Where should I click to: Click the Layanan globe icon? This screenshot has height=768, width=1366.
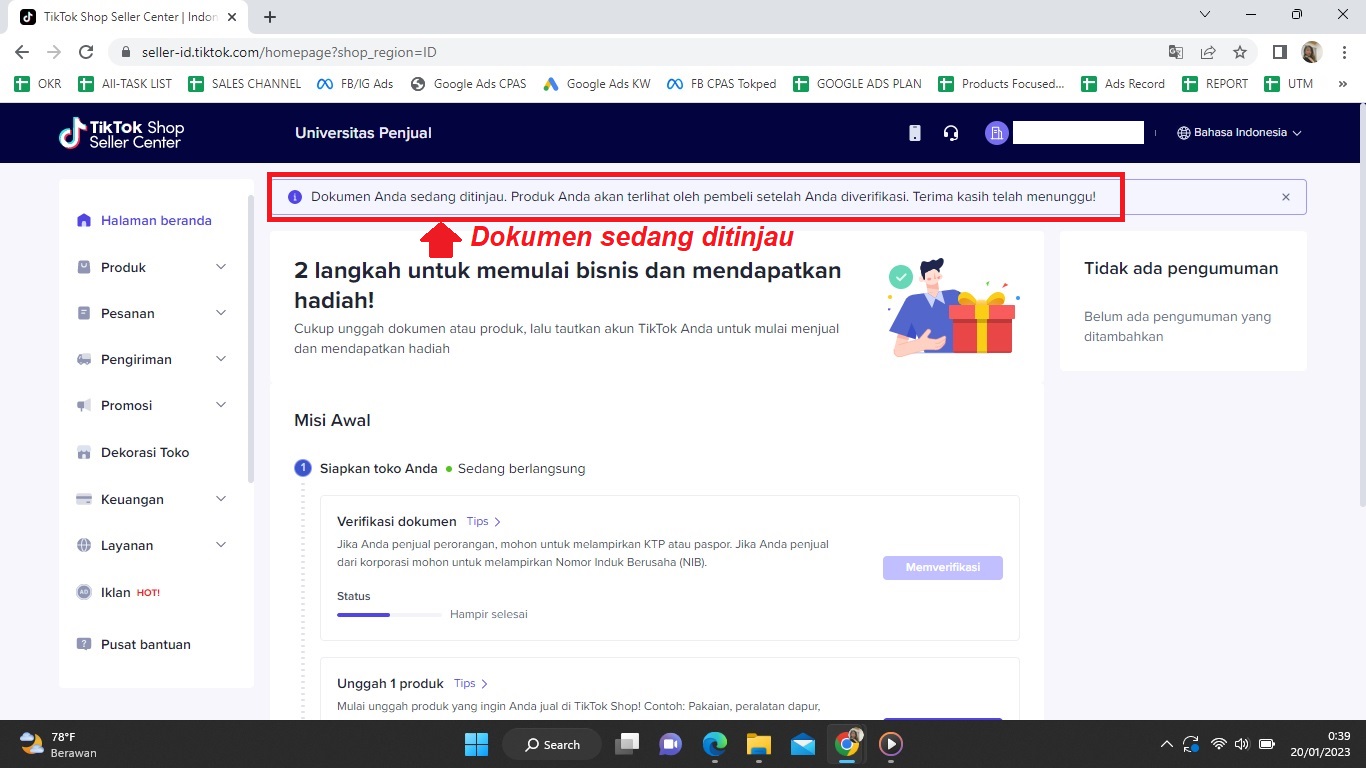[x=84, y=545]
